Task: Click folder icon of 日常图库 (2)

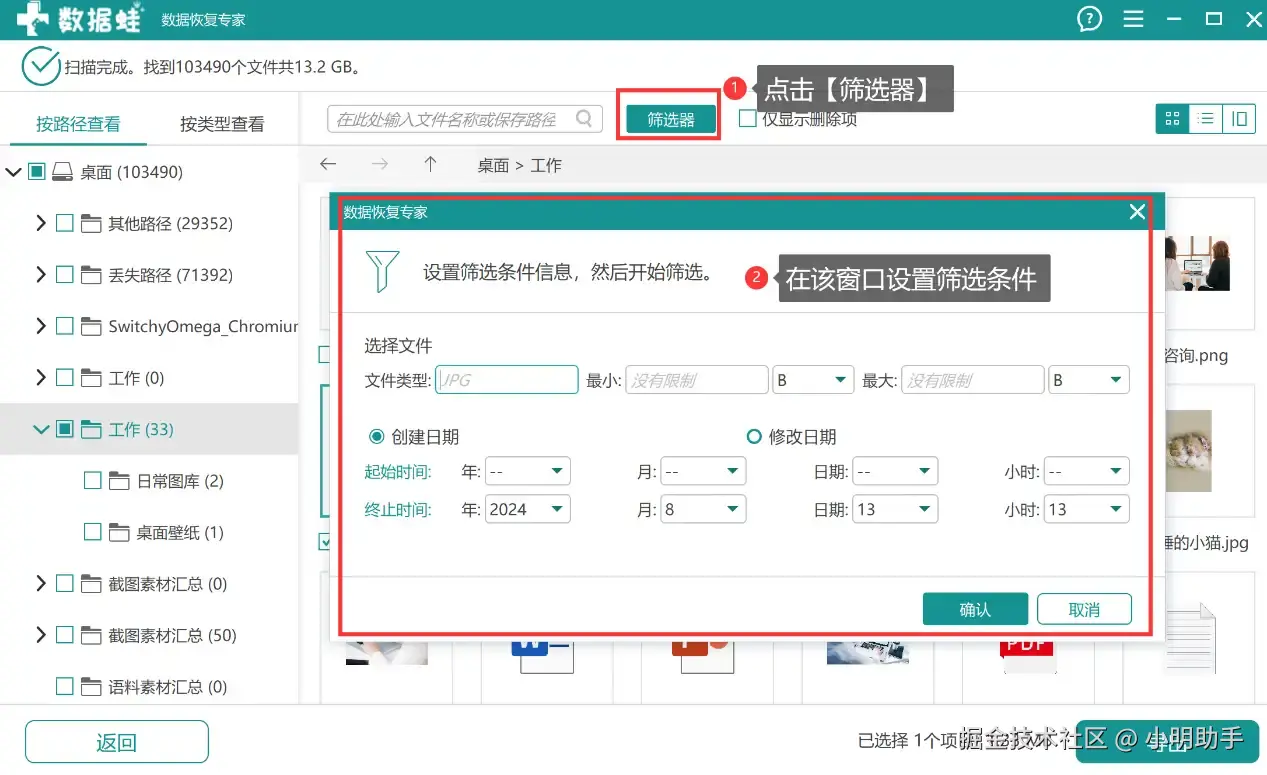Action: click(x=119, y=481)
